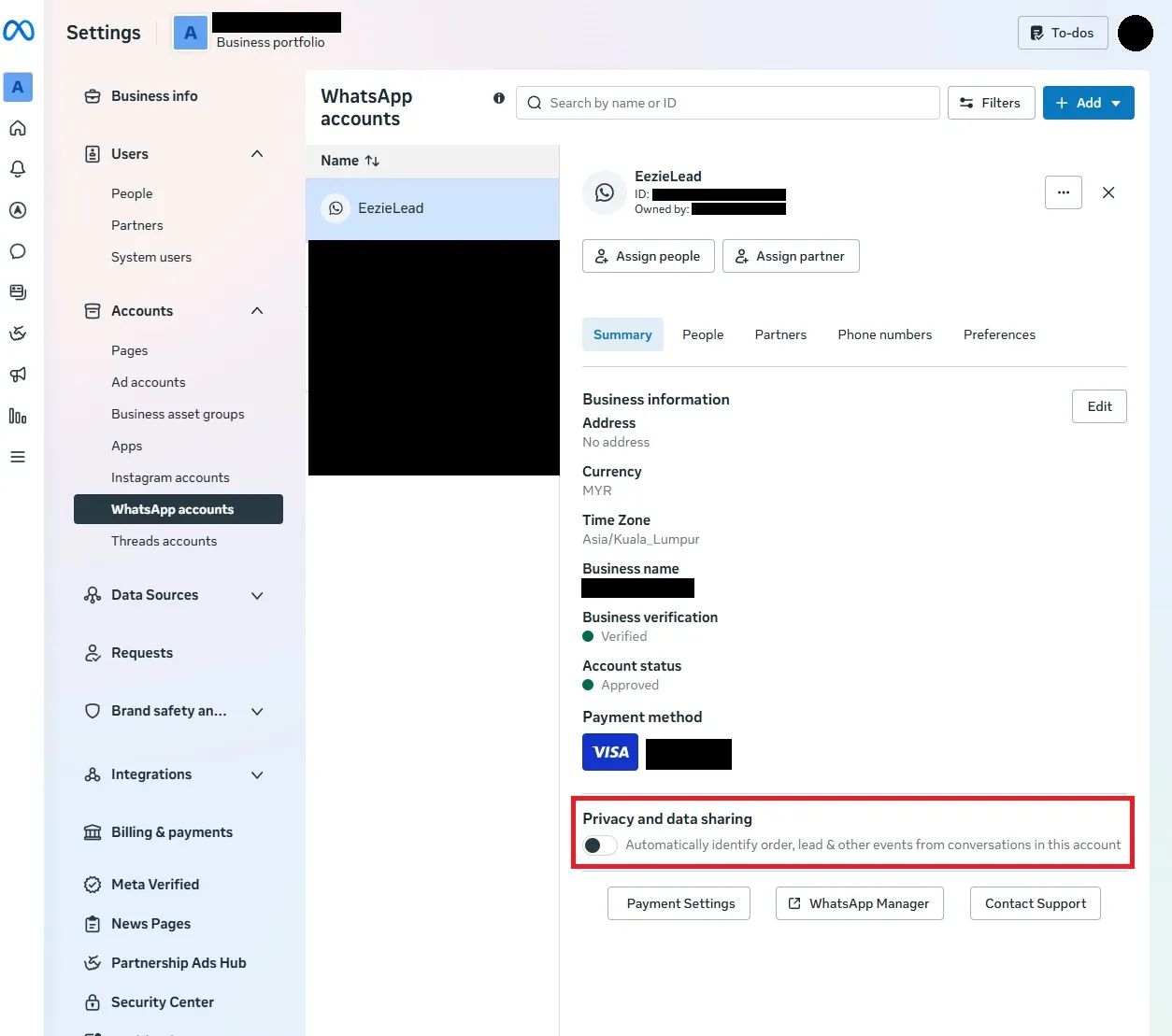
Task: Click Contact Support button
Action: 1036,903
